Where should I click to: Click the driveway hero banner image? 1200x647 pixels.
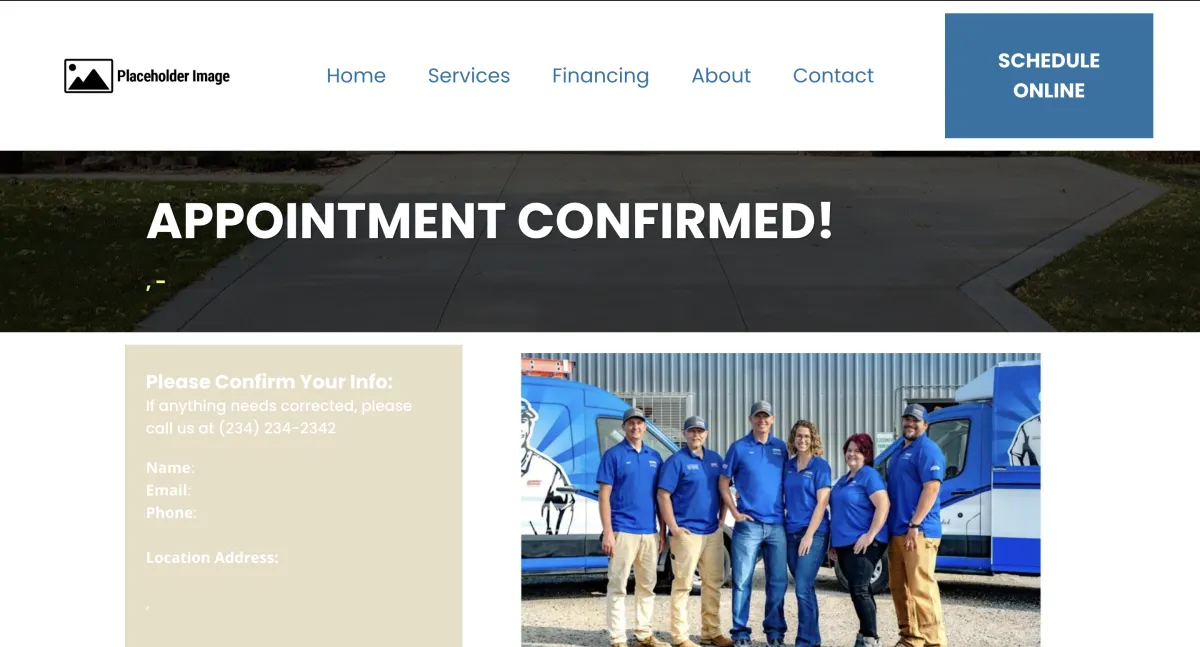click(600, 241)
